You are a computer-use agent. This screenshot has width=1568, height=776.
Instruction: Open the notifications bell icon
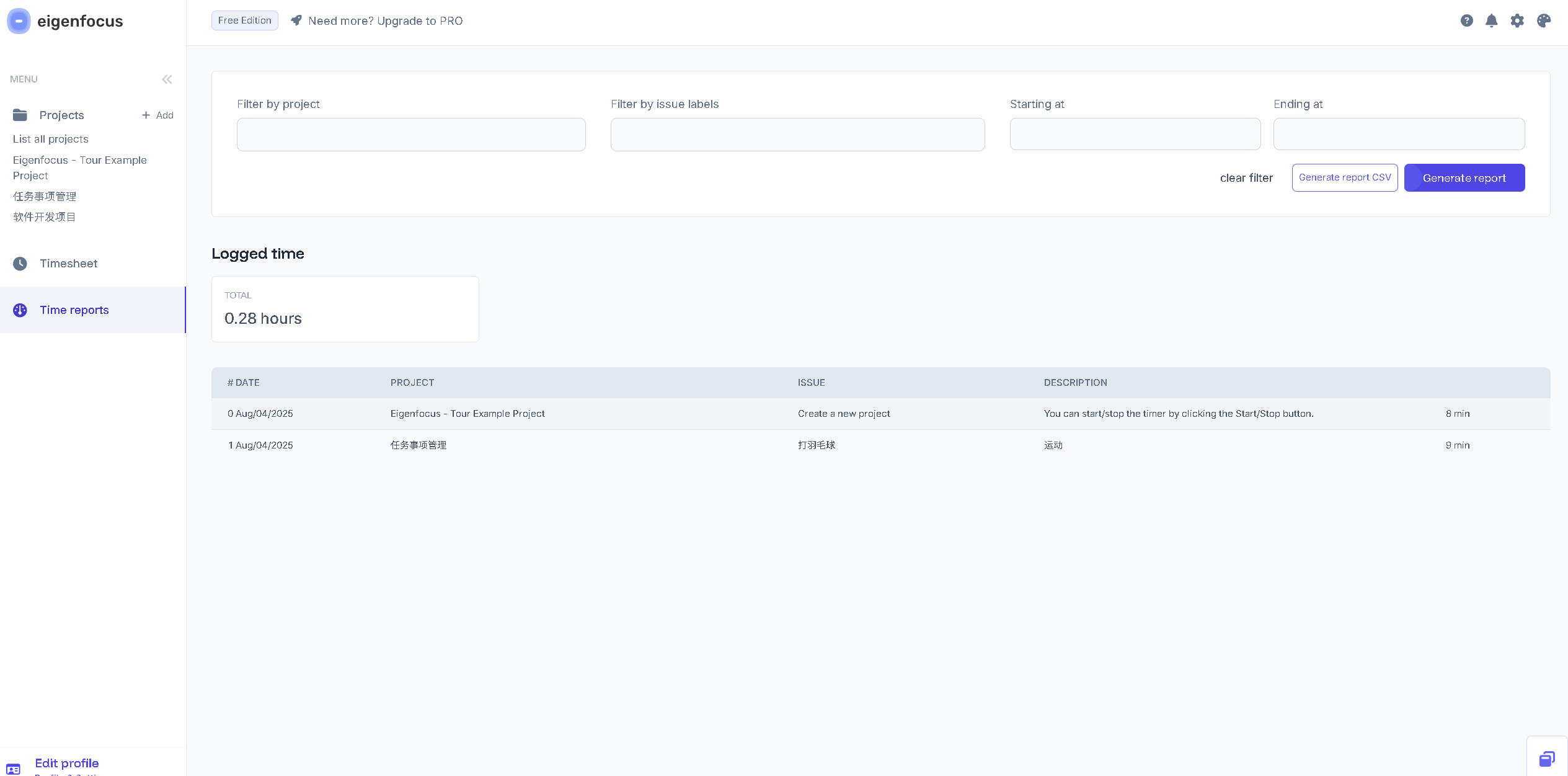[x=1492, y=21]
